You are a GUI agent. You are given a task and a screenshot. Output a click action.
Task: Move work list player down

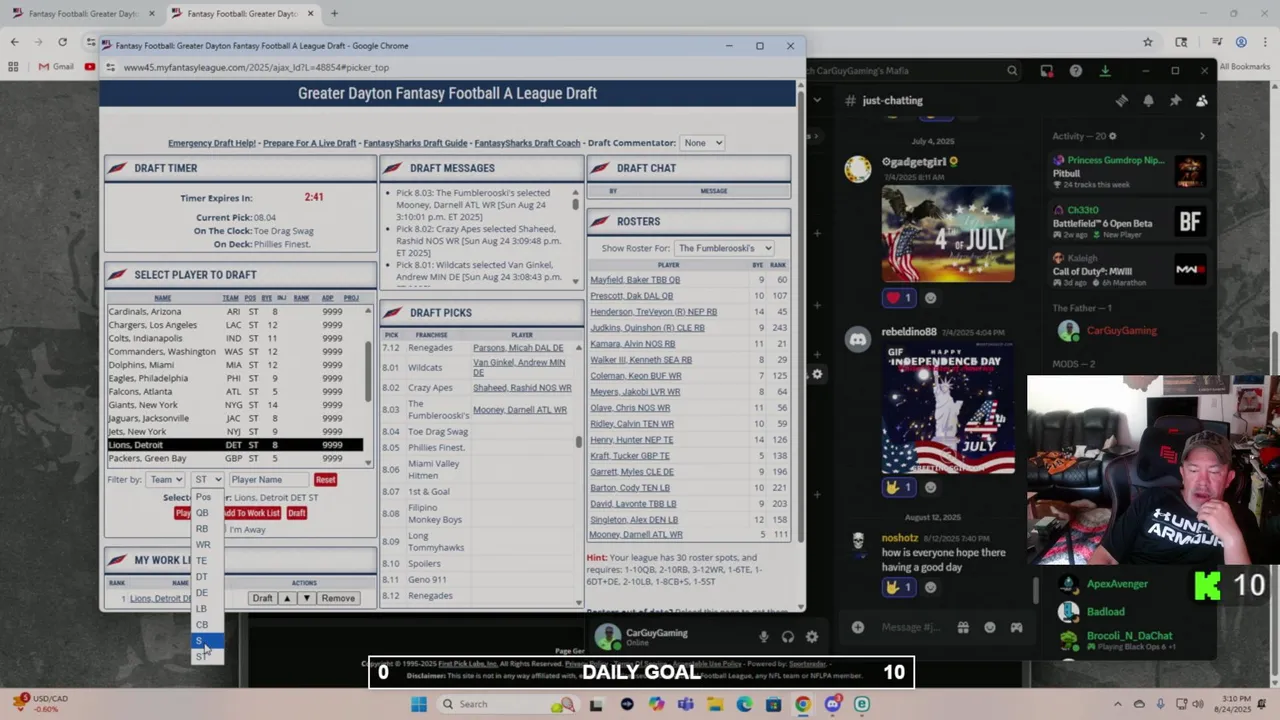pos(307,598)
